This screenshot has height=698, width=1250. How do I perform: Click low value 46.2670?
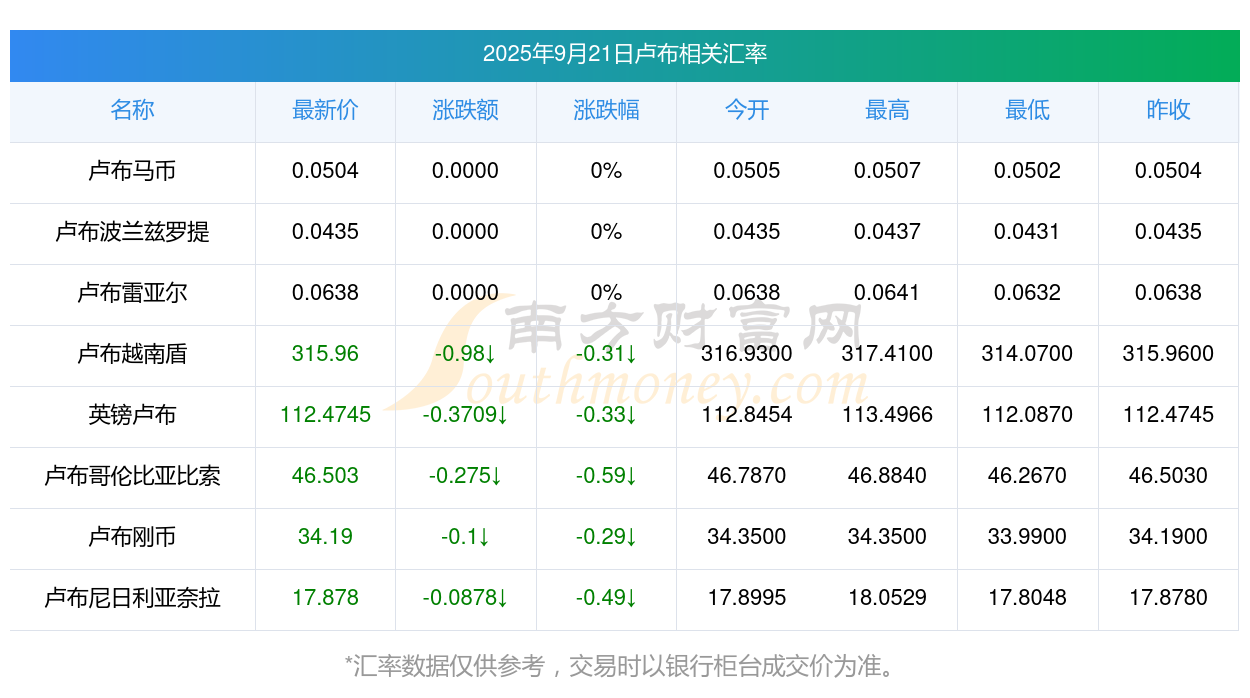pos(1028,476)
